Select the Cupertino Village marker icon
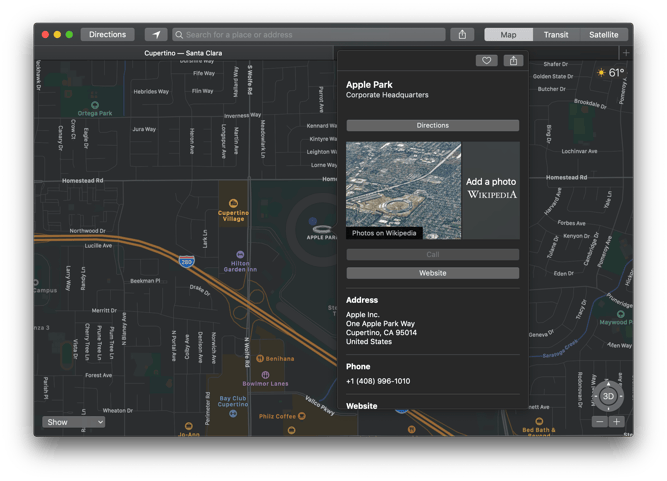This screenshot has height=481, width=667. click(233, 203)
